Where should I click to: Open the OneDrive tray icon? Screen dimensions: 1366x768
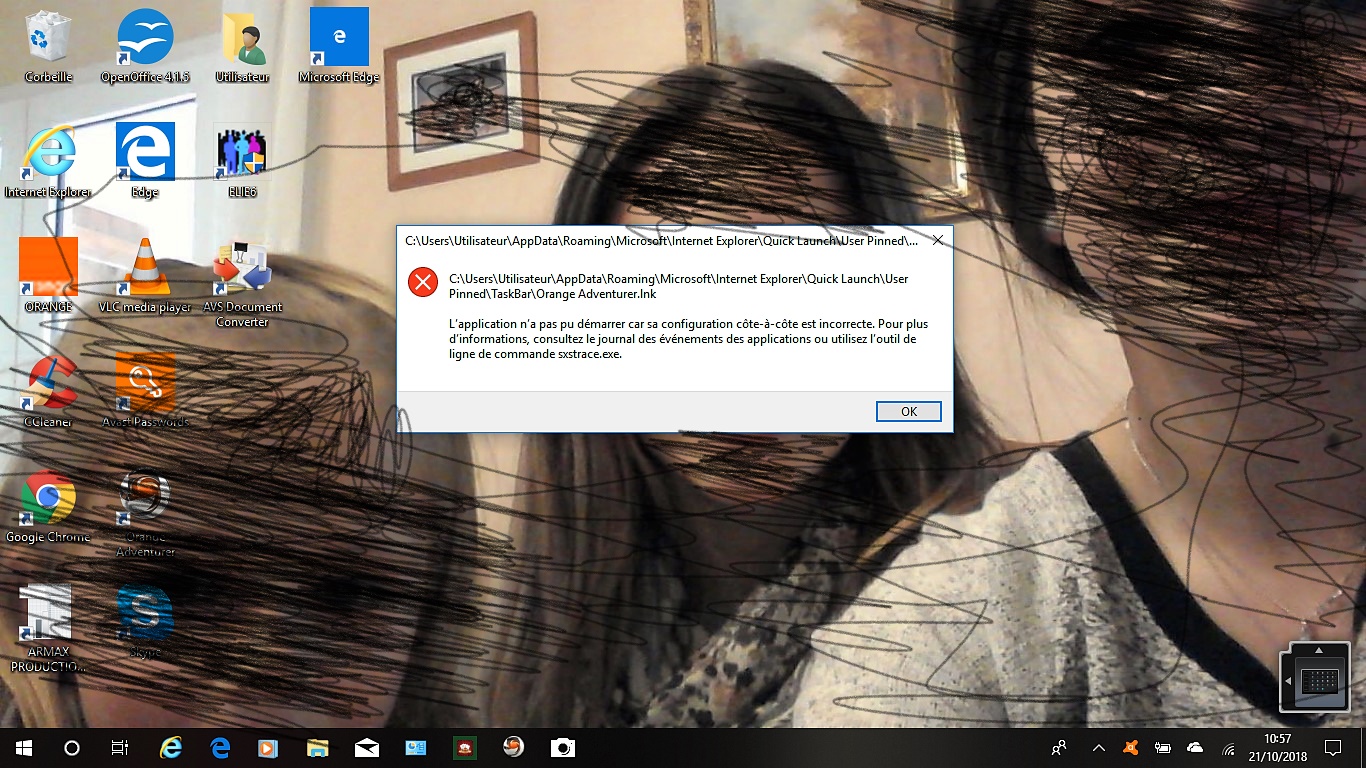1194,748
